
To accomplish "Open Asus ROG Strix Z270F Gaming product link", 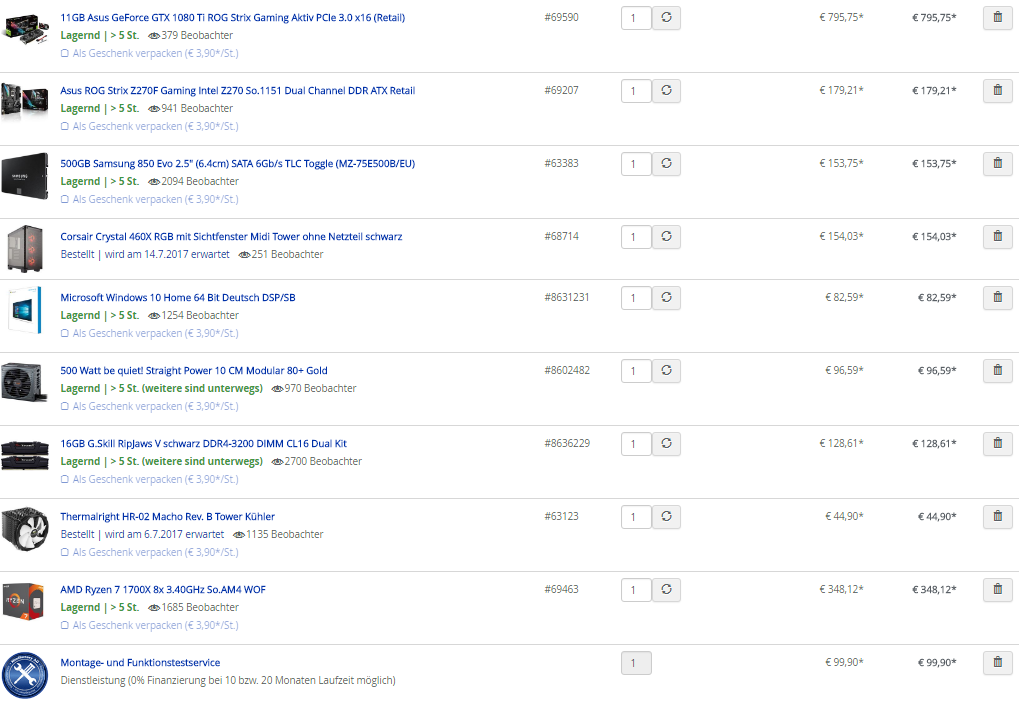I will point(238,91).
